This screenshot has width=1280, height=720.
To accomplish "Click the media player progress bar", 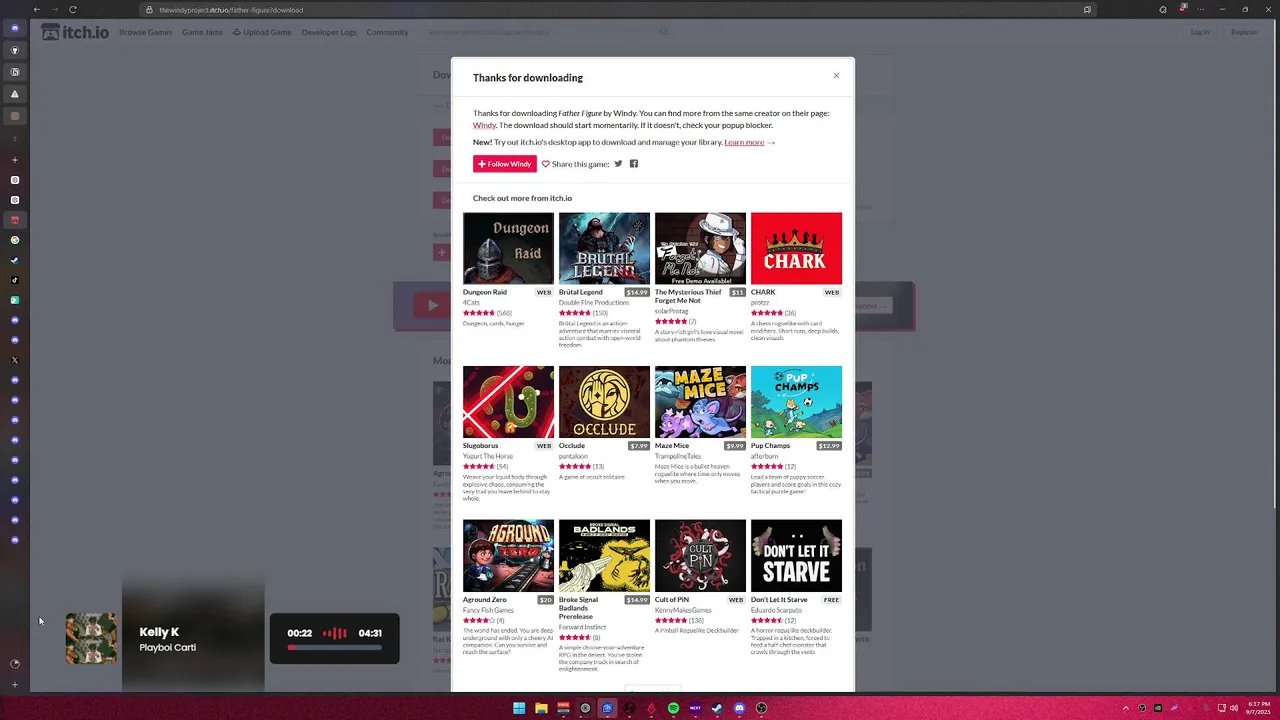I will (335, 647).
